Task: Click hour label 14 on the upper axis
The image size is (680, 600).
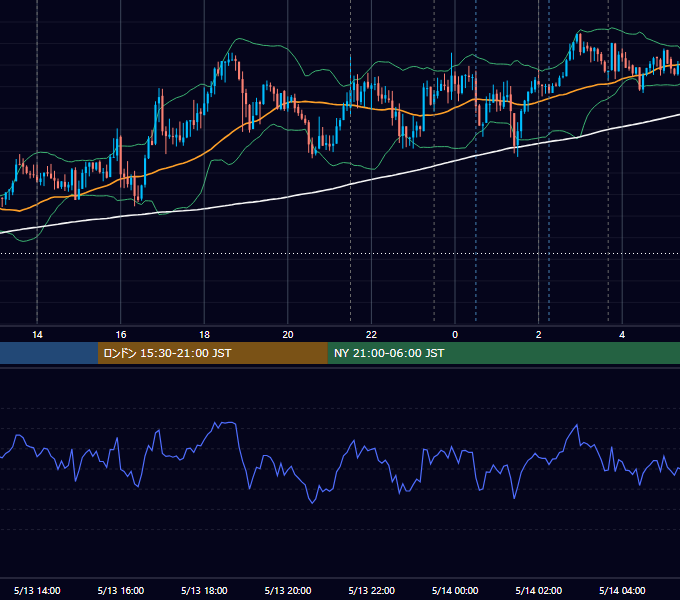Action: pyautogui.click(x=37, y=335)
